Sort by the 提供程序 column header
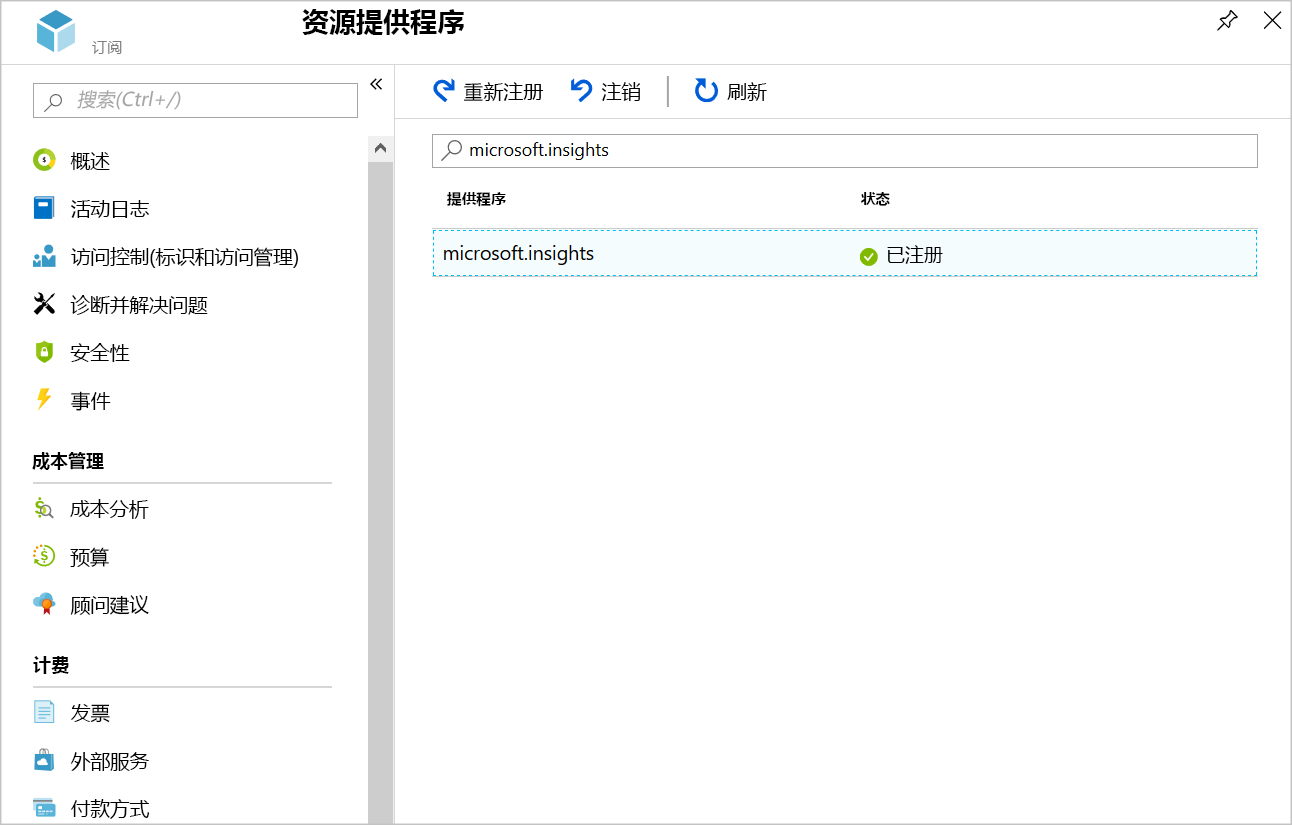Screen dimensions: 1292x825 (476, 199)
